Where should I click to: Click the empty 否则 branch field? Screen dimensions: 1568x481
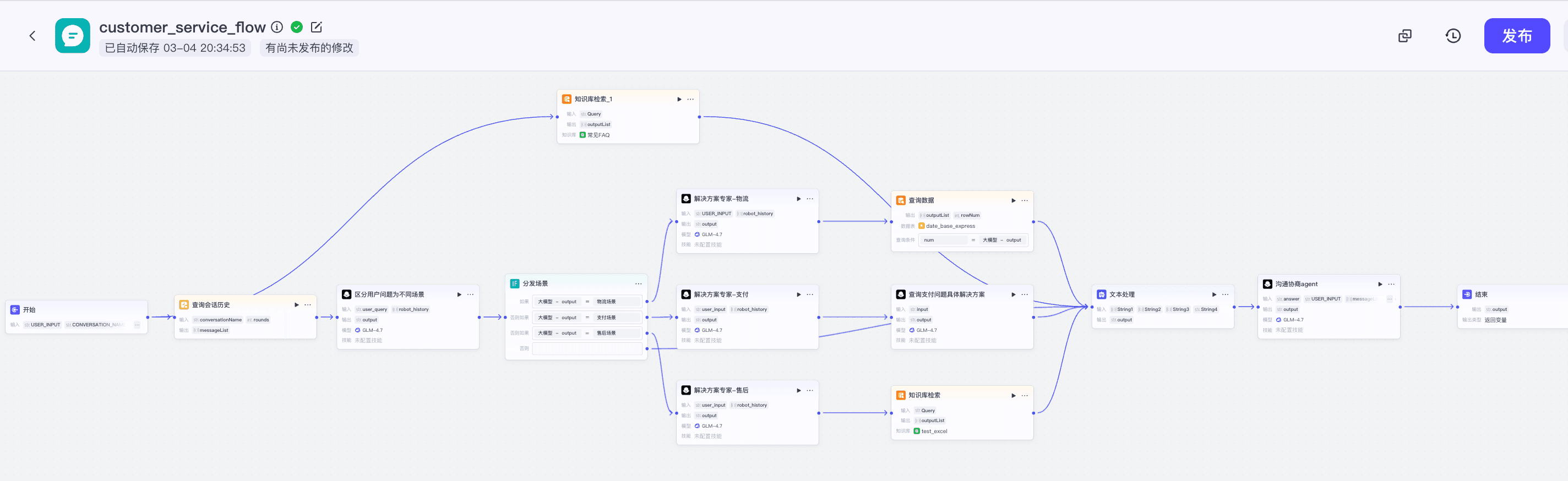[587, 348]
